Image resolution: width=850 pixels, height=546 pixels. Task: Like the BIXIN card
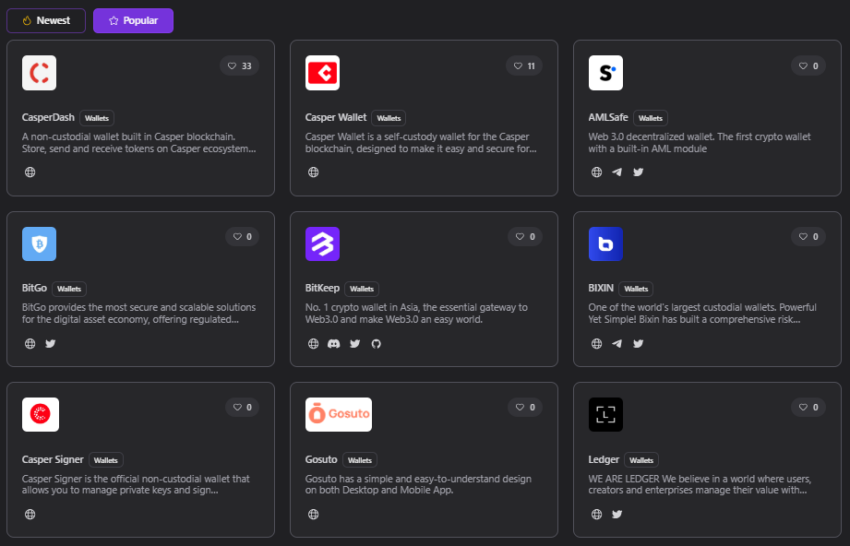pyautogui.click(x=808, y=236)
